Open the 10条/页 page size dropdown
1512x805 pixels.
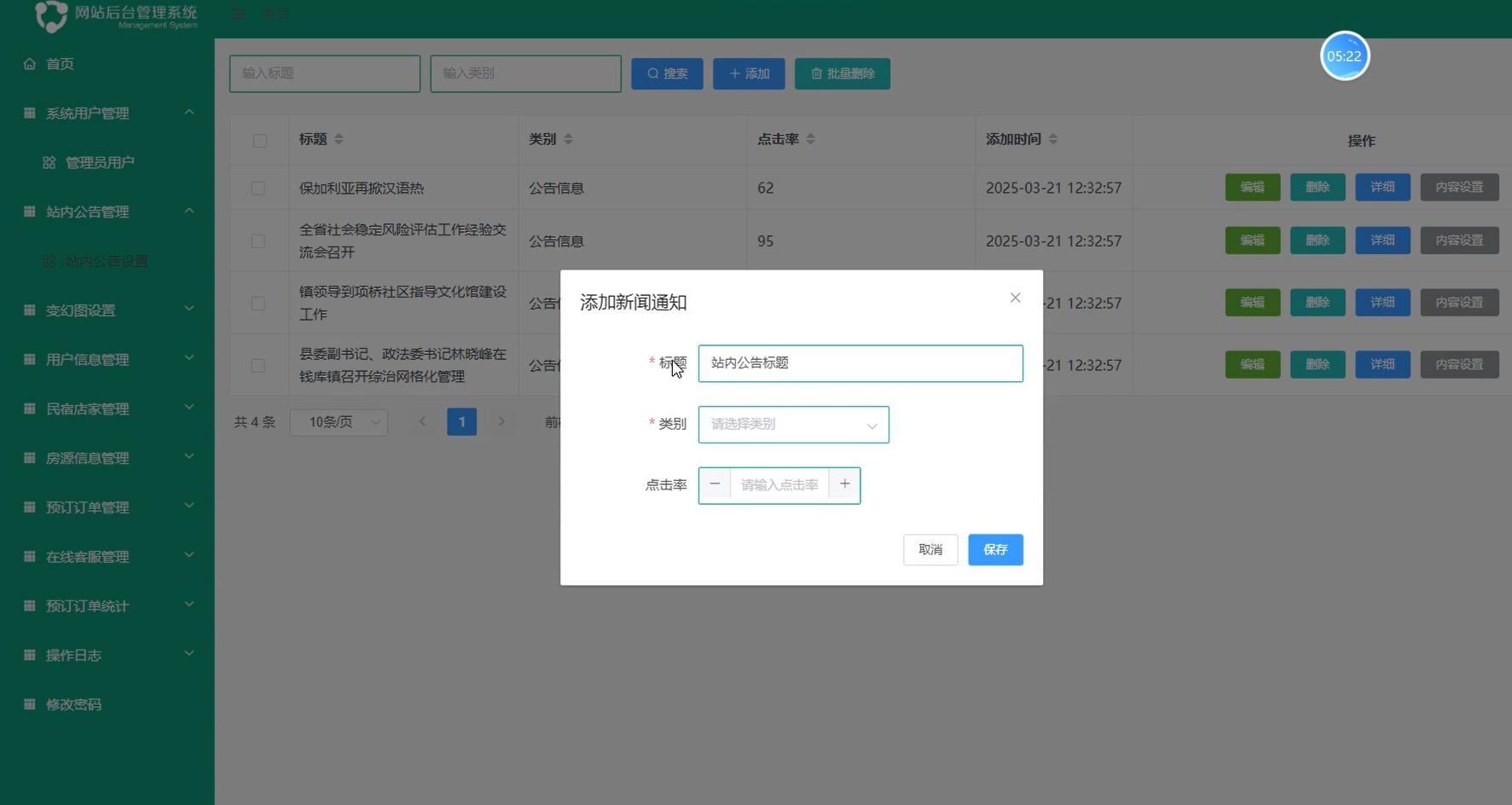[338, 421]
